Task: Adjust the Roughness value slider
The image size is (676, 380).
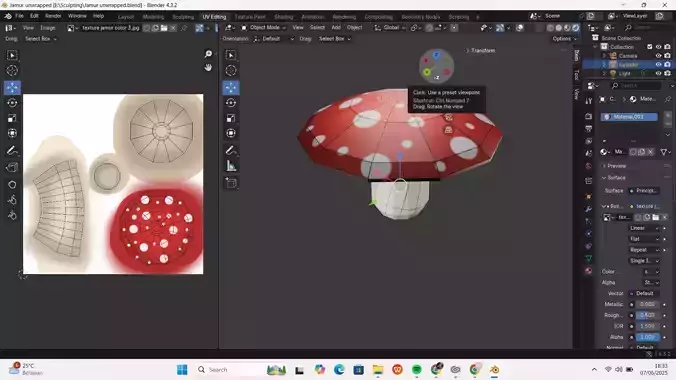Action: tap(647, 315)
